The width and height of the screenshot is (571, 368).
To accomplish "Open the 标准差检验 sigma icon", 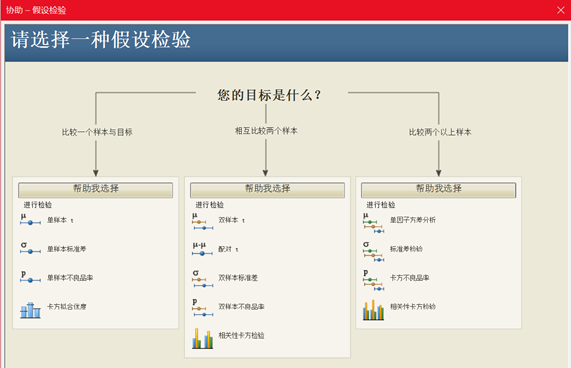I will coord(374,252).
